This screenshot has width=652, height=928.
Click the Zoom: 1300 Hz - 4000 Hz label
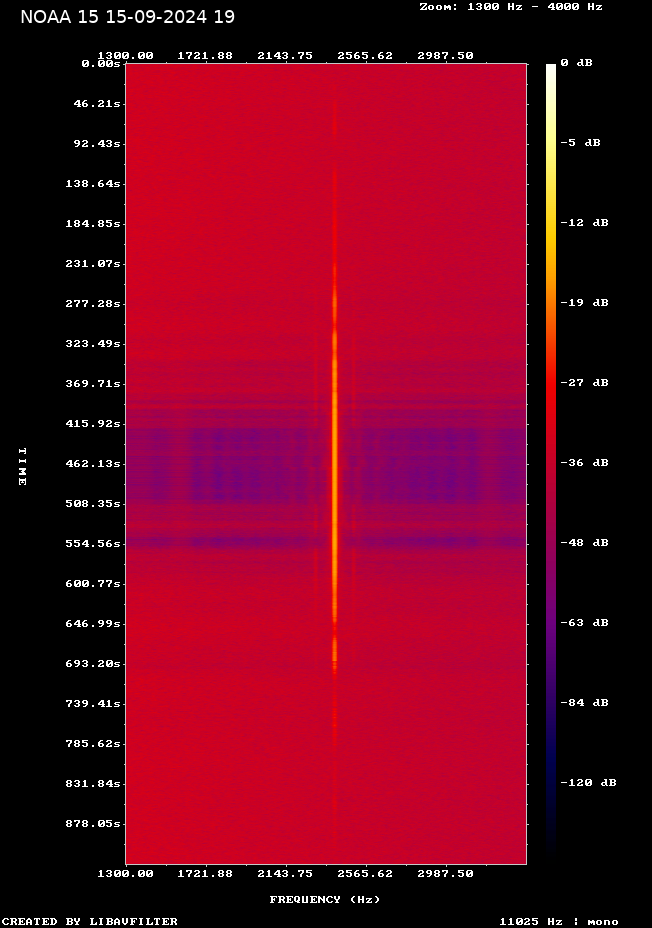click(510, 6)
